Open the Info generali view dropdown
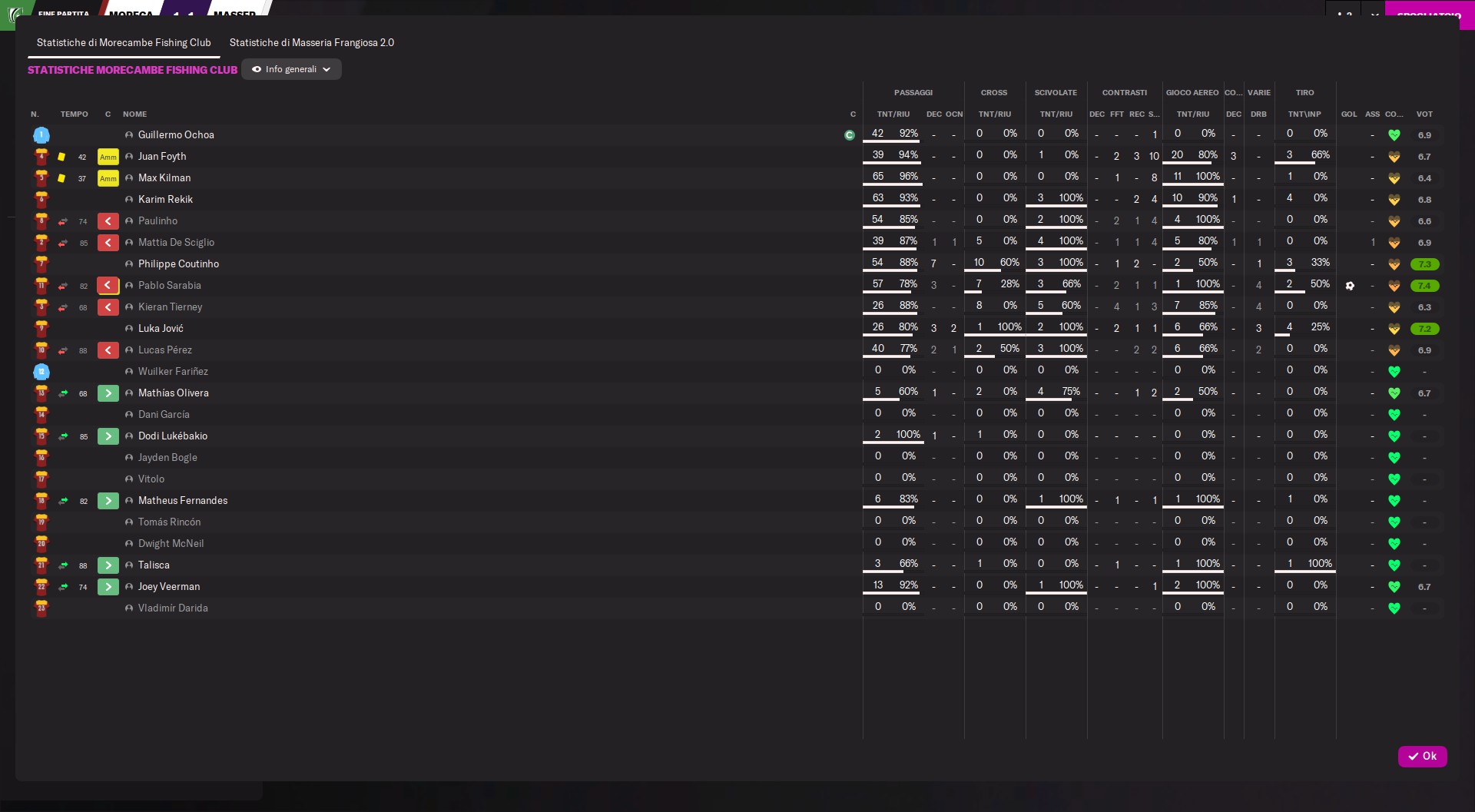This screenshot has width=1475, height=812. [x=291, y=69]
